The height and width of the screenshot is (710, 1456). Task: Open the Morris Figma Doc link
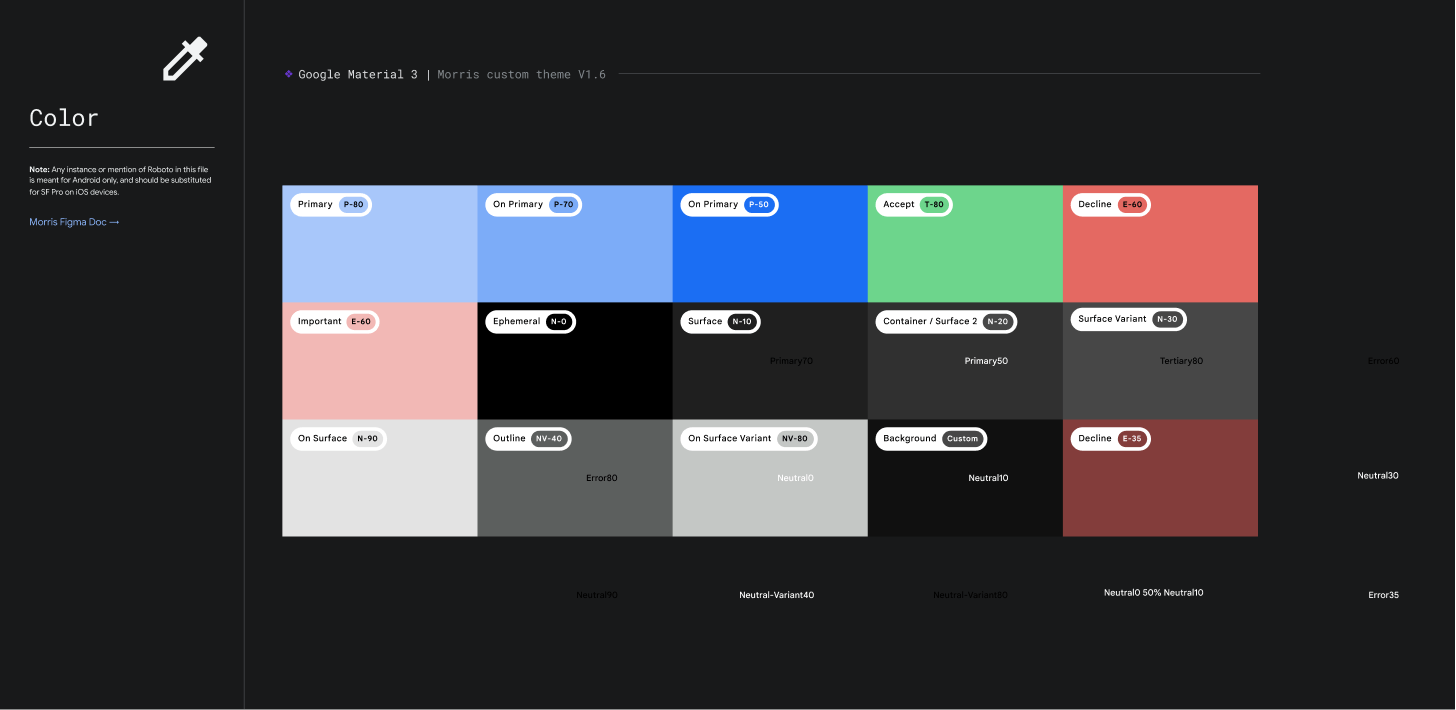[x=74, y=222]
